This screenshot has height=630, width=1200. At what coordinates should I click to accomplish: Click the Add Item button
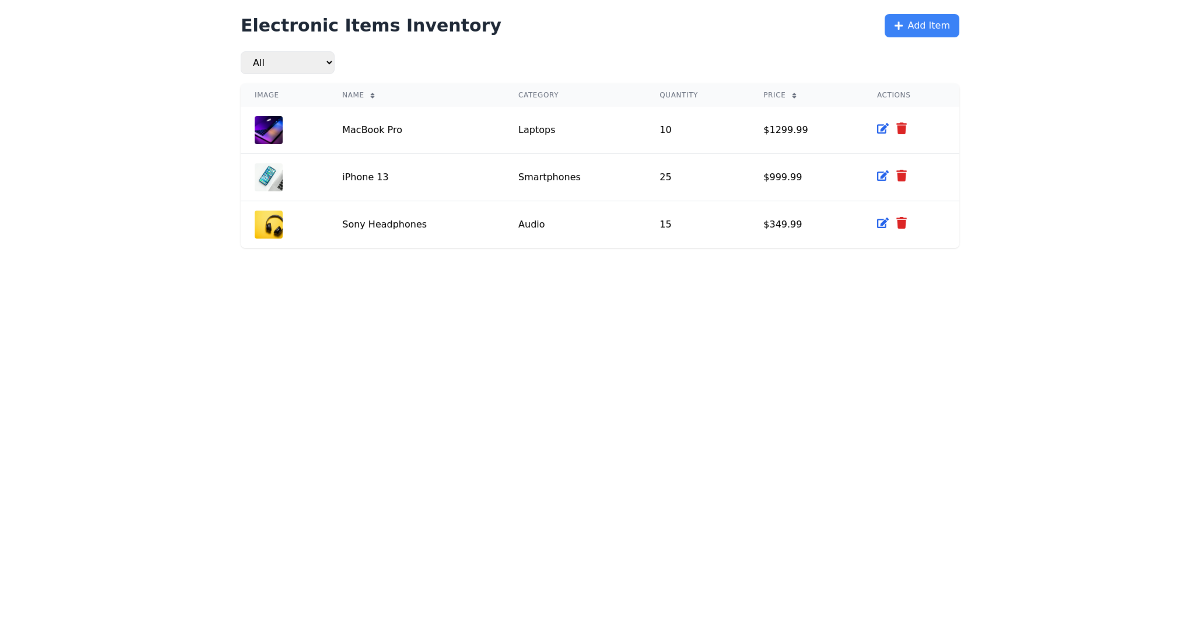point(921,25)
